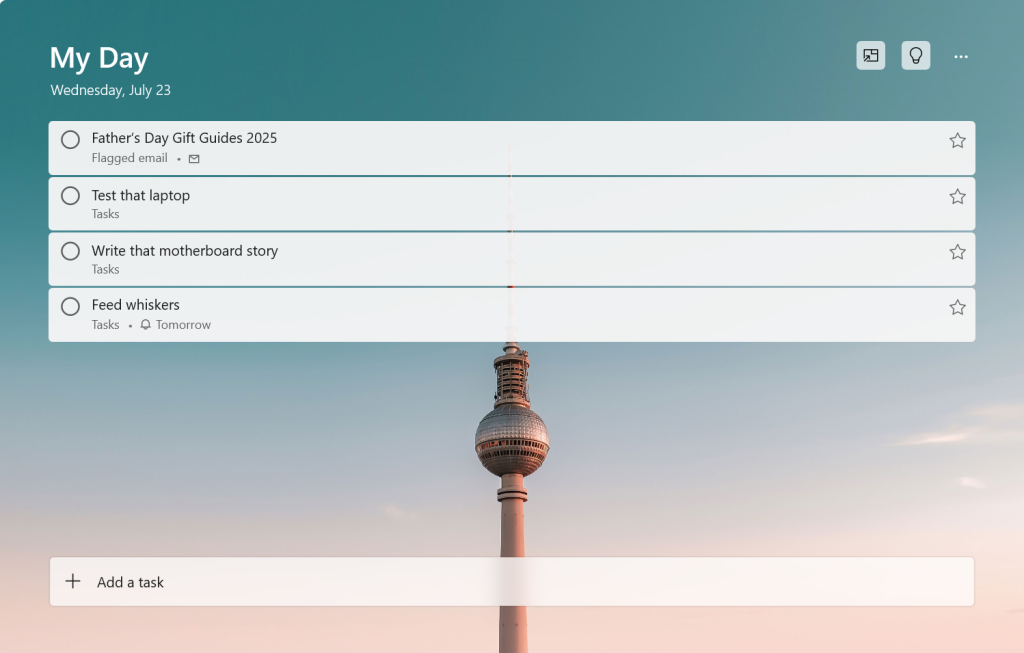Image resolution: width=1024 pixels, height=653 pixels.
Task: Click the bell reminder icon on Feed whiskers
Action: [x=146, y=325]
